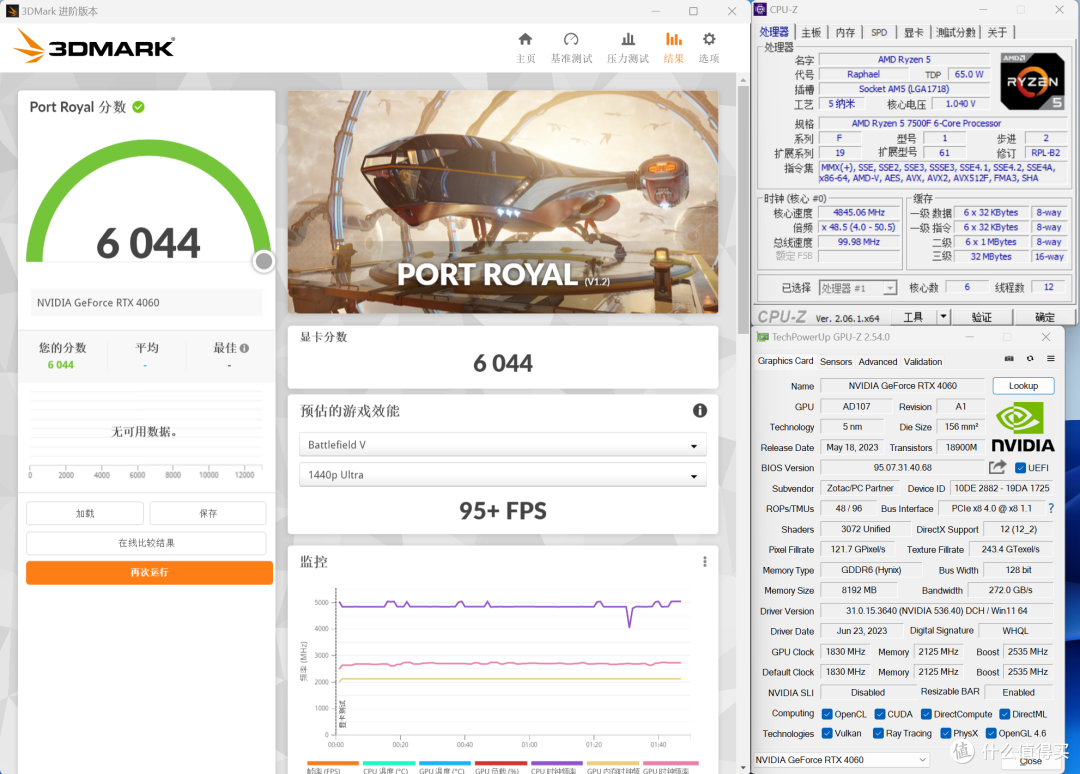Click the Ryzen 5 logo in CPU-Z
The height and width of the screenshot is (774, 1080).
(x=1032, y=81)
